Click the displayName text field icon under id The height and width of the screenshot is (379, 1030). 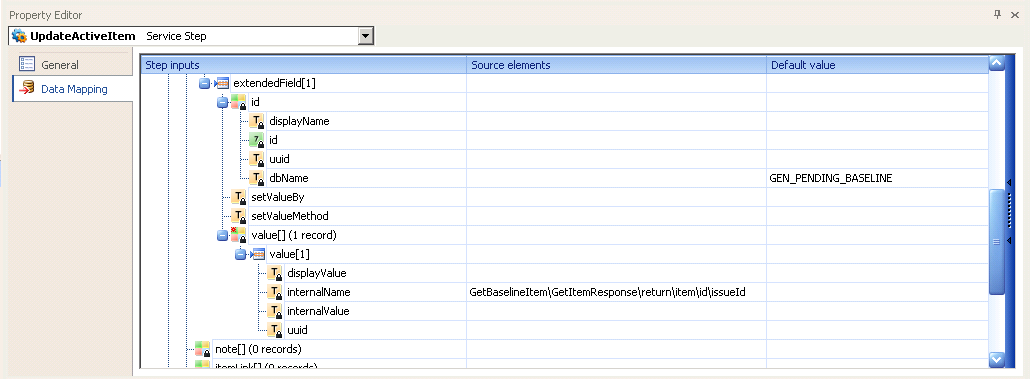[x=258, y=122]
